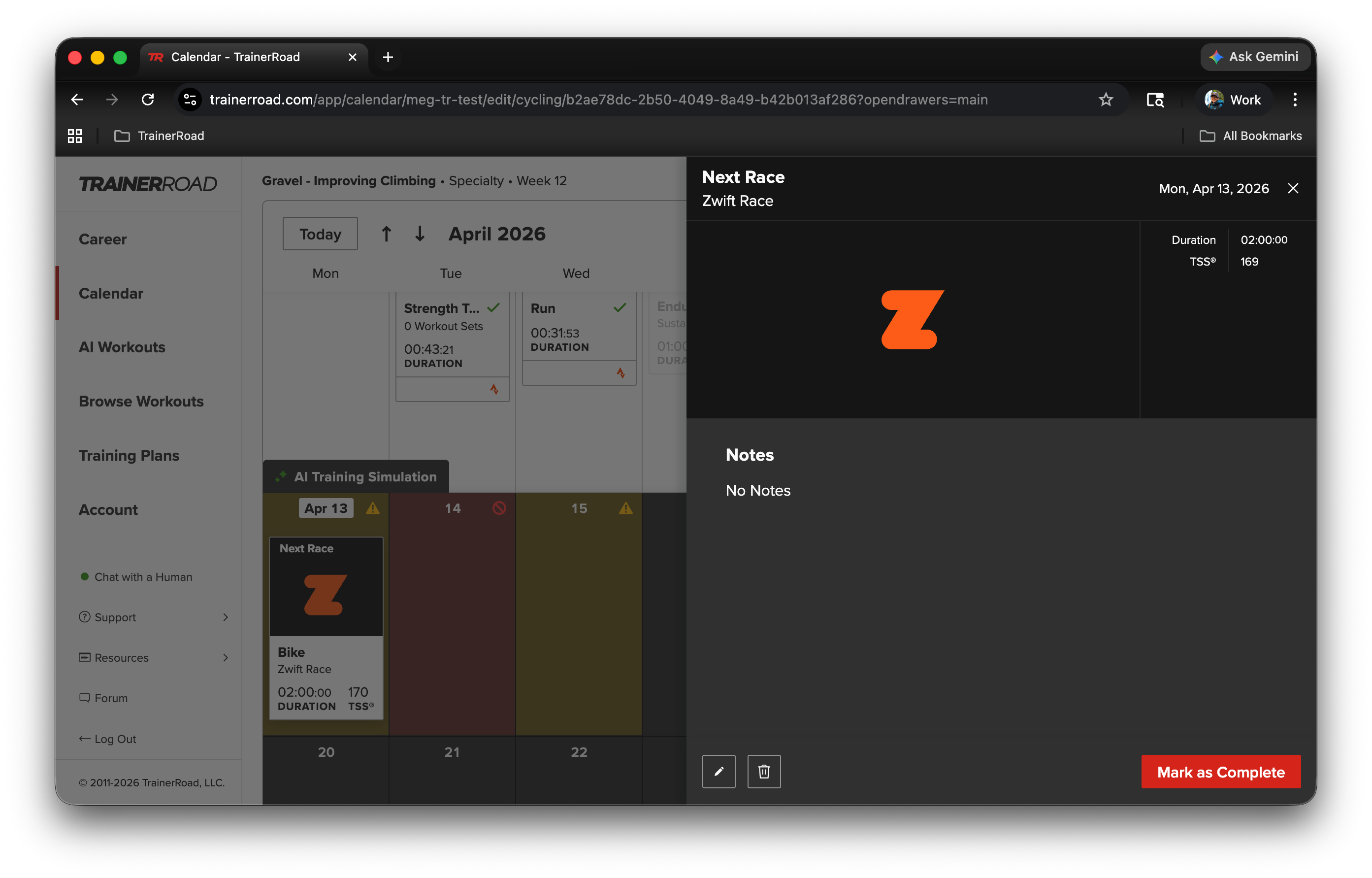The image size is (1372, 878).
Task: Click warning icon on day 15
Action: 625,508
